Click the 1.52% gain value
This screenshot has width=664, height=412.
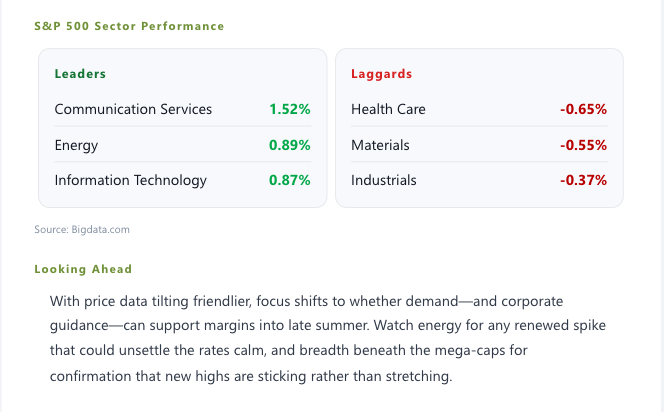290,109
